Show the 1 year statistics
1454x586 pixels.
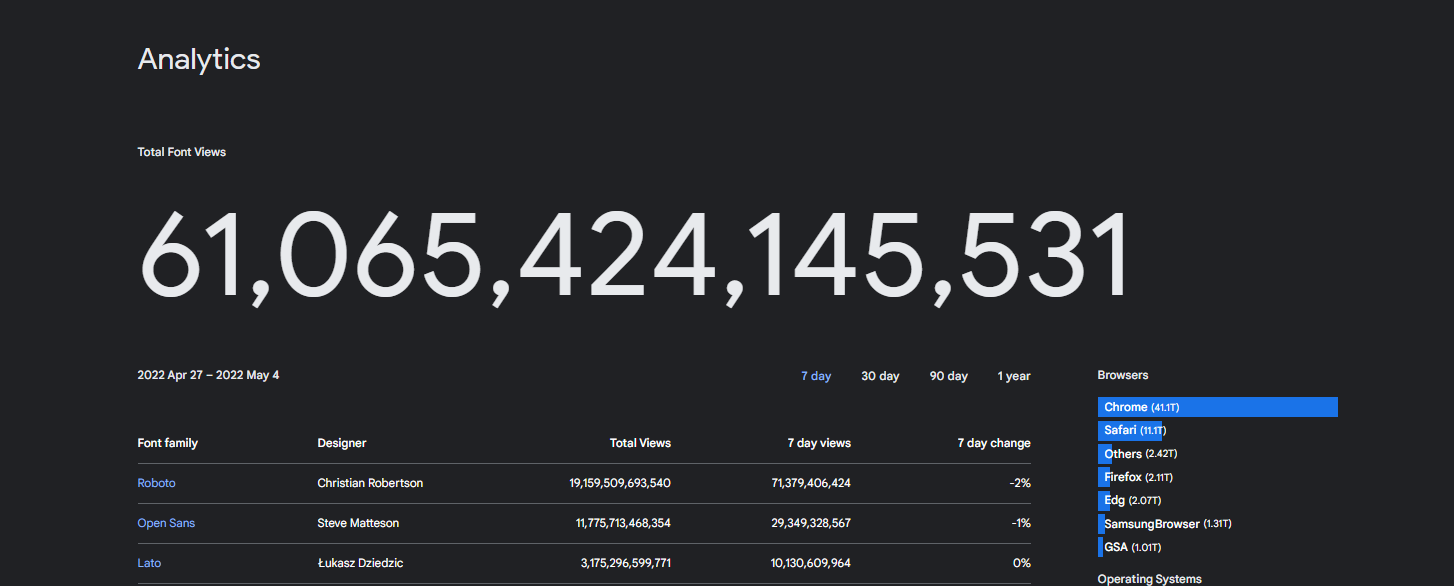tap(1013, 376)
